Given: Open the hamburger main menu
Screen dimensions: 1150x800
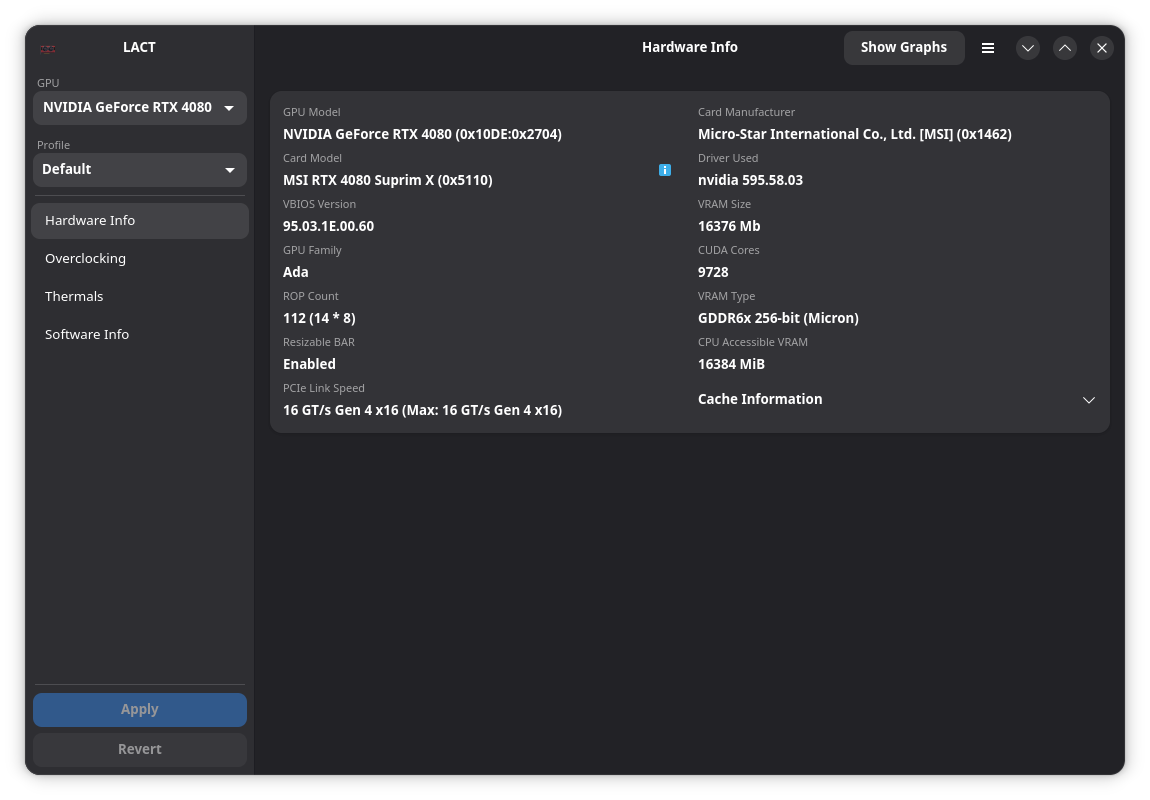Looking at the screenshot, I should click(x=988, y=48).
